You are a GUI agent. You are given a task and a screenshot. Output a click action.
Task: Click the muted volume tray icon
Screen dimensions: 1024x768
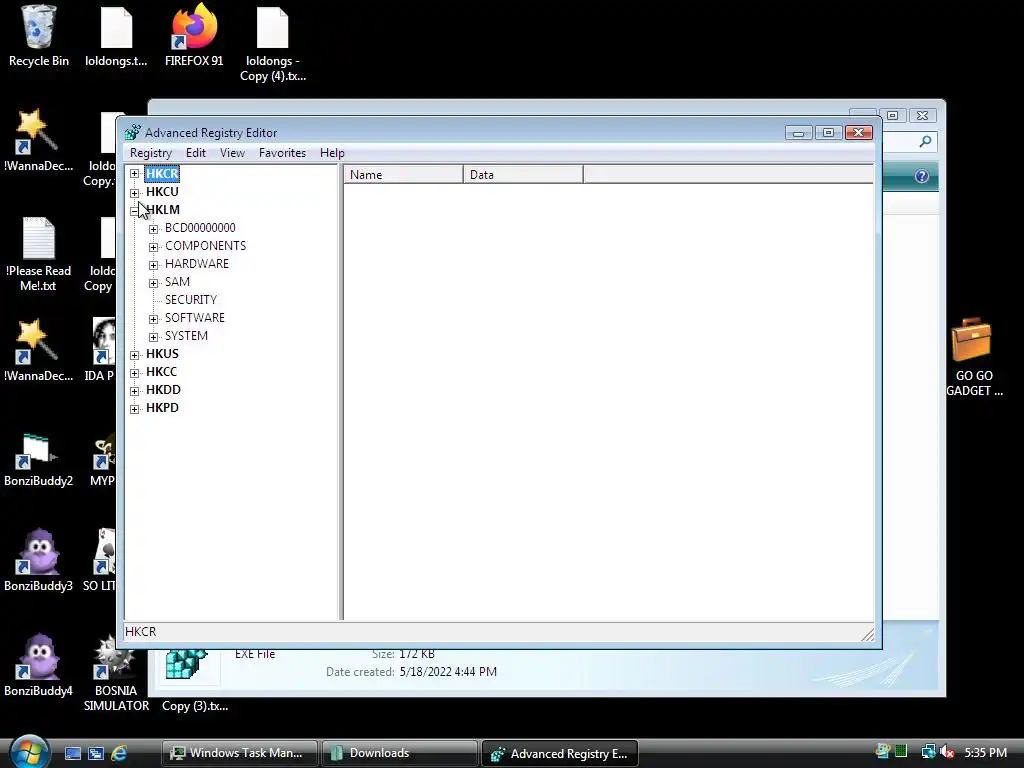pos(946,752)
